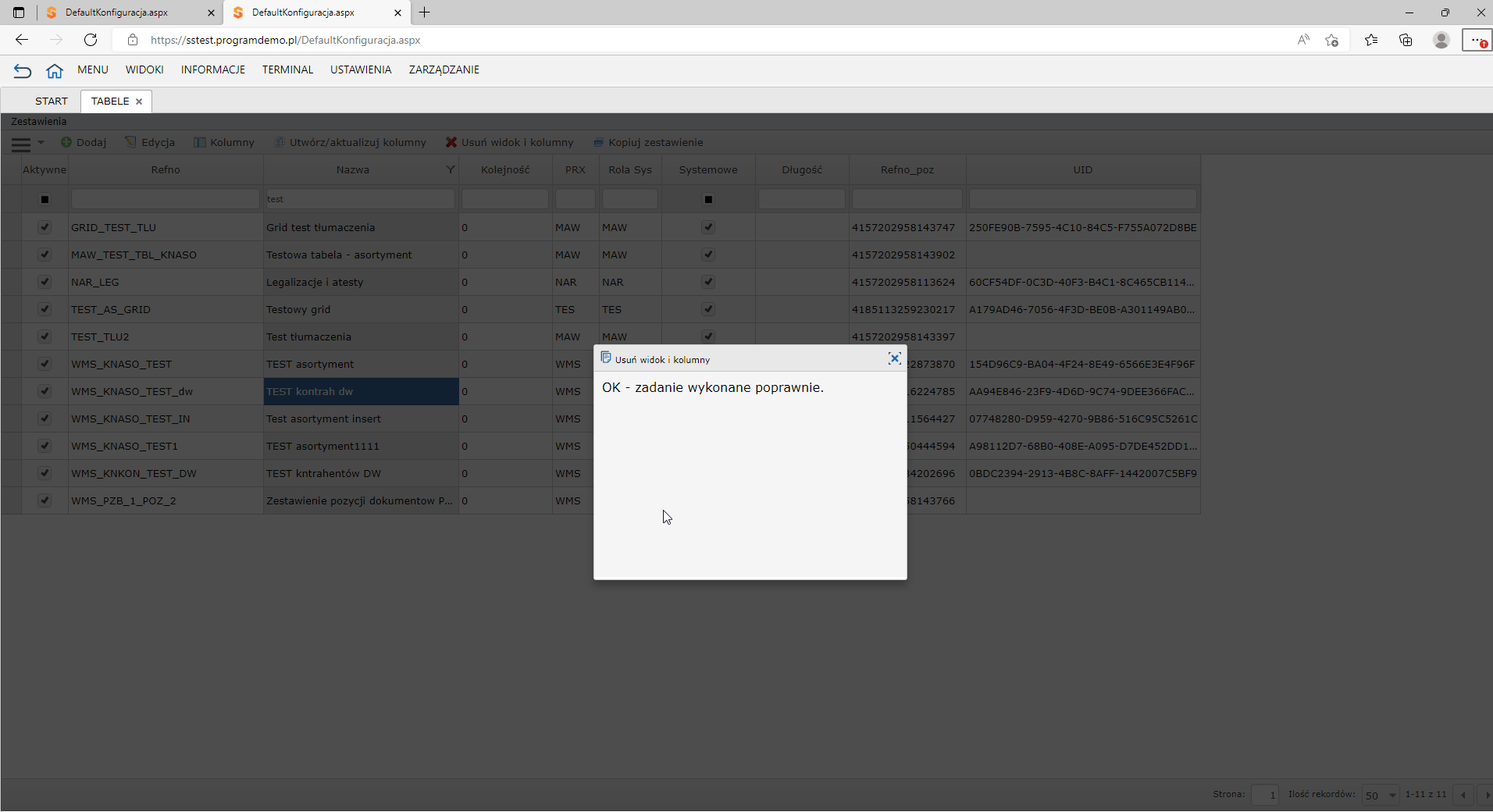Image resolution: width=1493 pixels, height=812 pixels.
Task: Toggle Aktywne checkbox for WMS_KNASO_TEST row
Action: point(45,364)
